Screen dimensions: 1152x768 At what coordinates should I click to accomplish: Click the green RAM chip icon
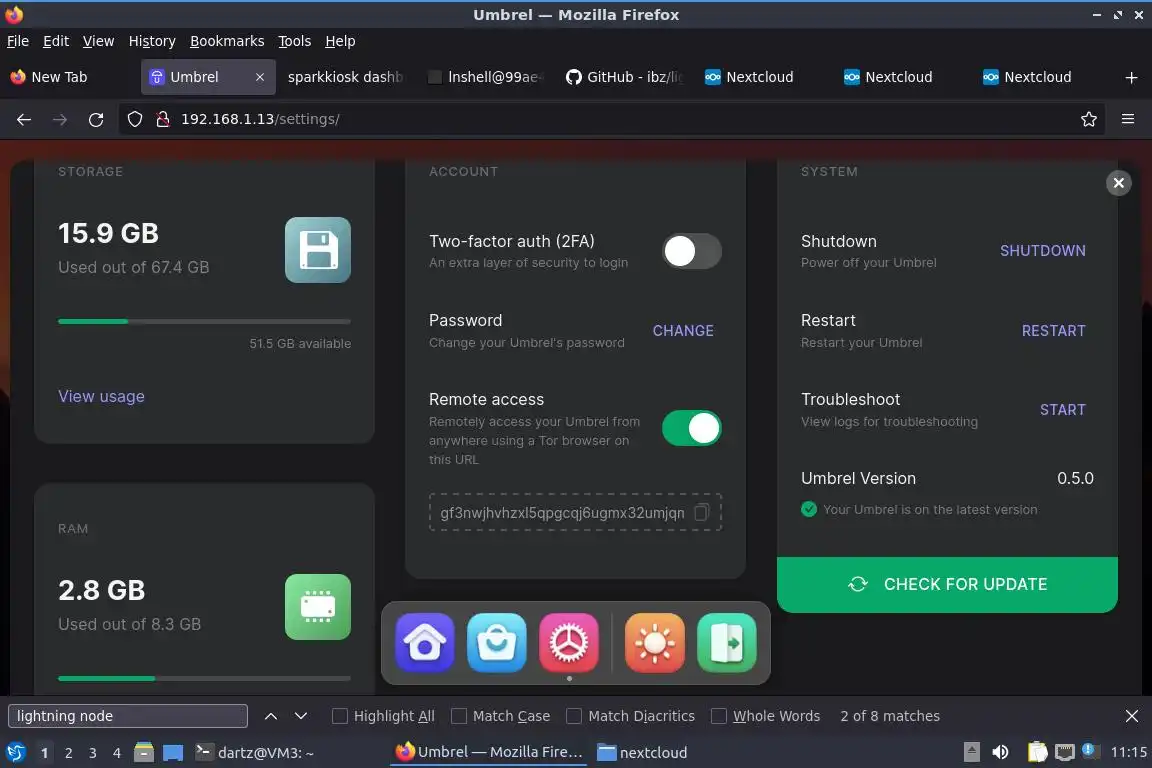(317, 607)
